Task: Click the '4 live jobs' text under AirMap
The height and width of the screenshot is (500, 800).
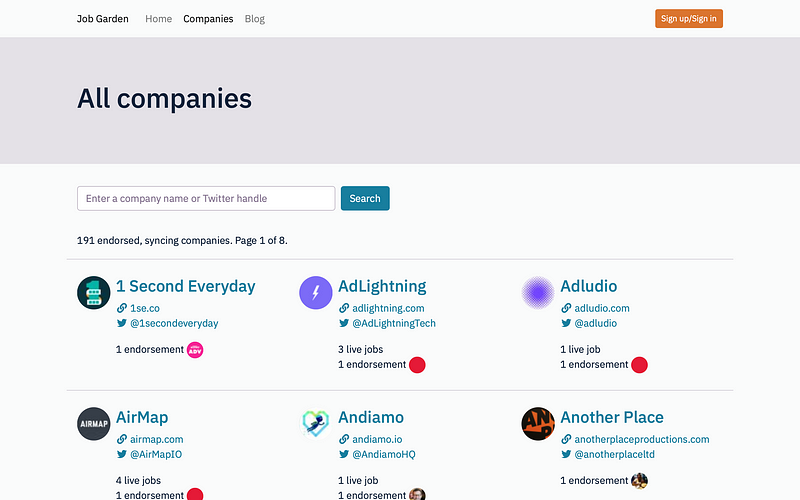Action: [x=138, y=481]
